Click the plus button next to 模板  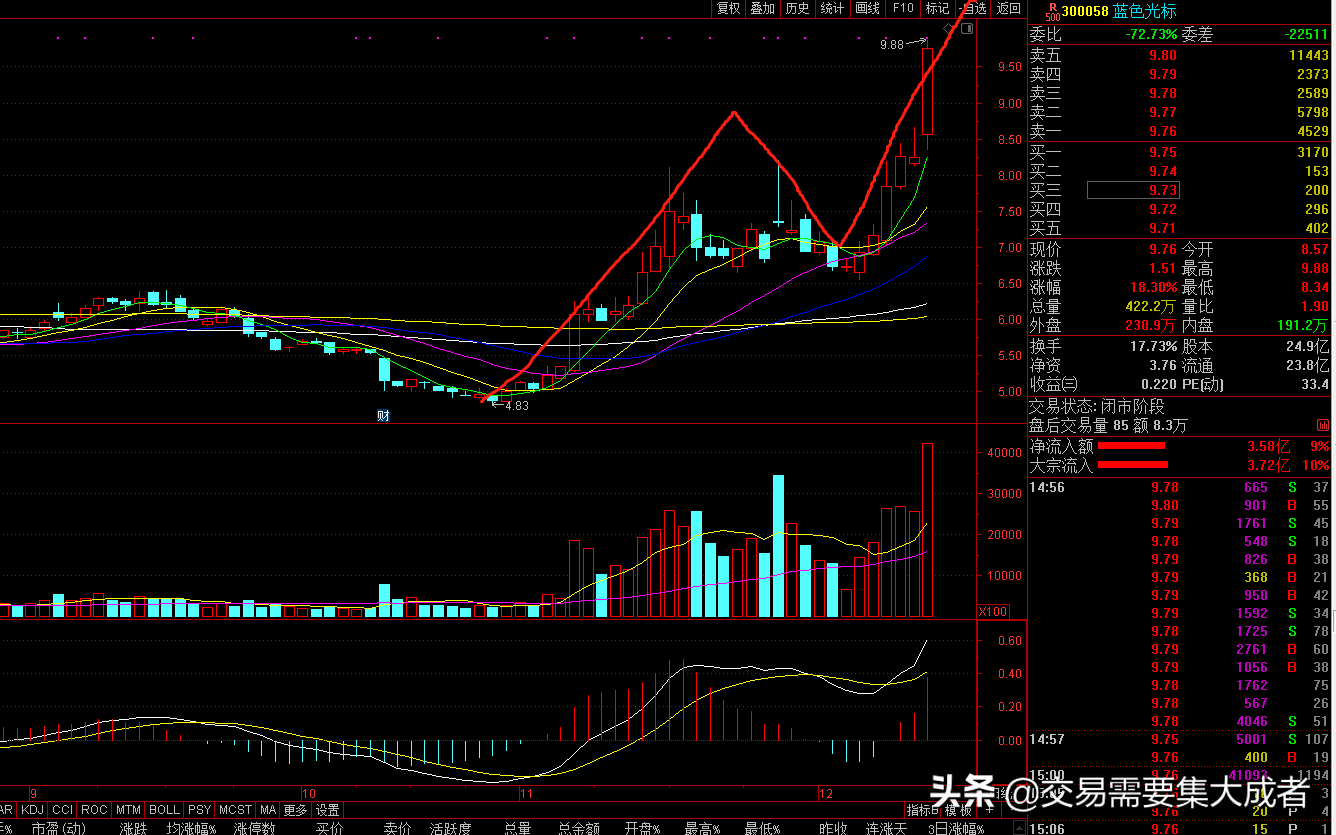(990, 810)
